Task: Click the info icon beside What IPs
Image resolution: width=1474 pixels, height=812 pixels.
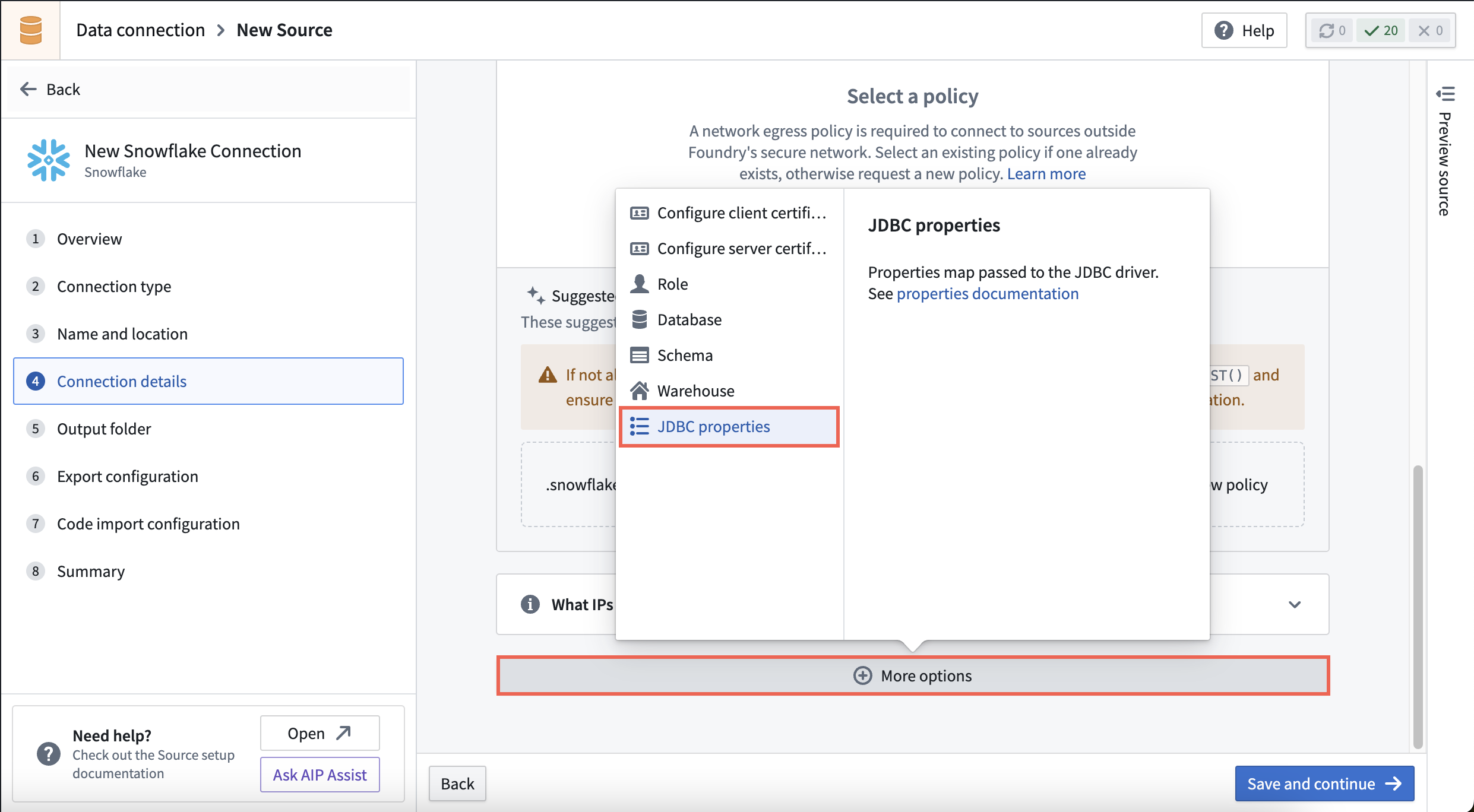Action: (x=530, y=604)
